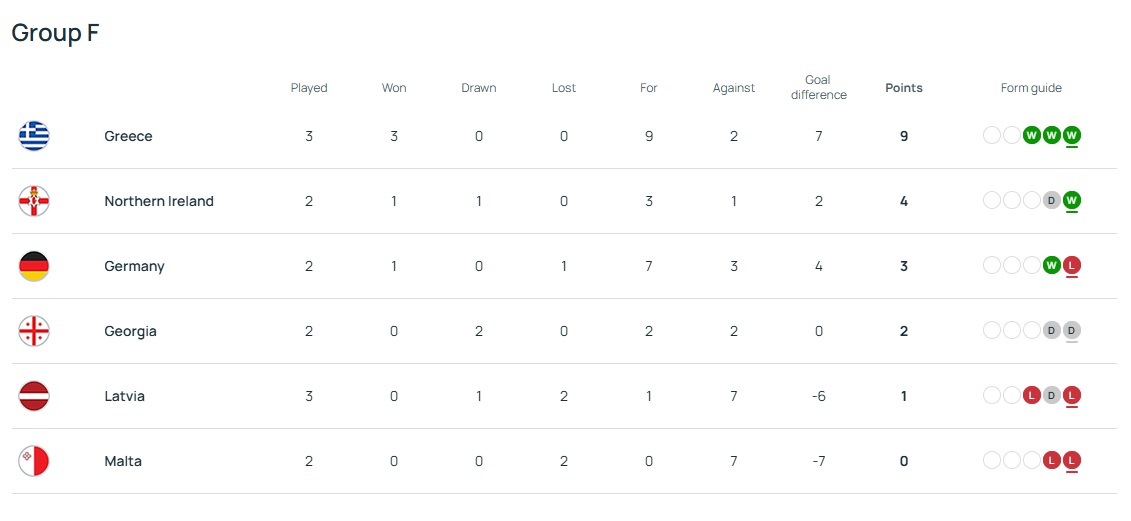Image resolution: width=1131 pixels, height=521 pixels.
Task: Click the Latvia flag icon
Action: 34,396
